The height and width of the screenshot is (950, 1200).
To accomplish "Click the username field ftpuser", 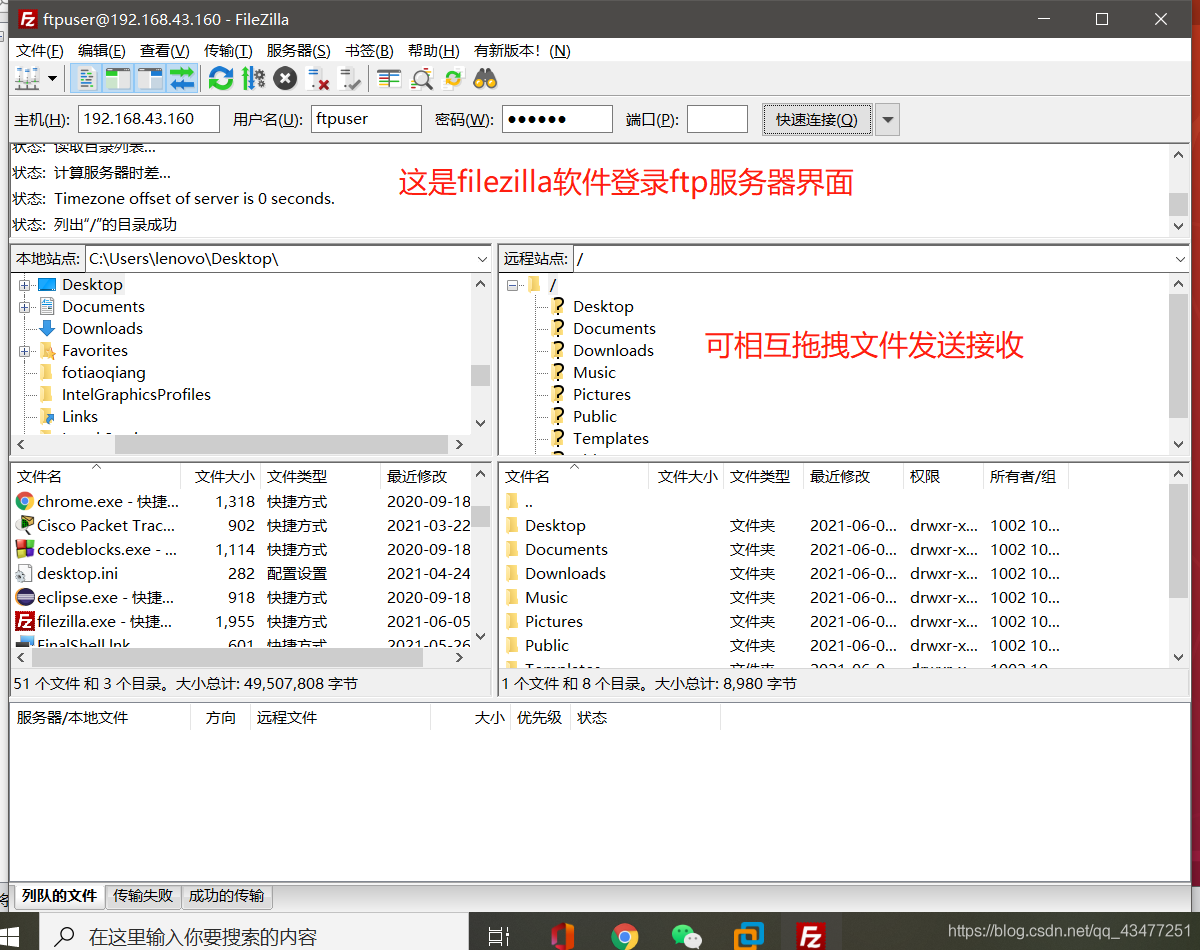I will [366, 119].
